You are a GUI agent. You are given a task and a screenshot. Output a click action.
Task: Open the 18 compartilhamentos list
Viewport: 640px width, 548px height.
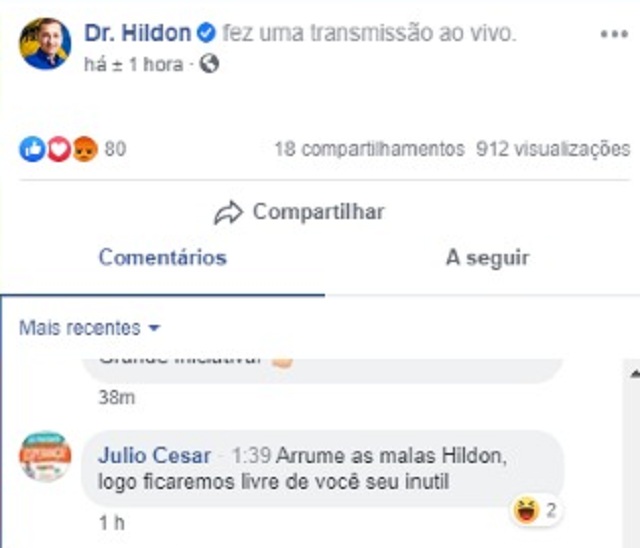pyautogui.click(x=369, y=149)
